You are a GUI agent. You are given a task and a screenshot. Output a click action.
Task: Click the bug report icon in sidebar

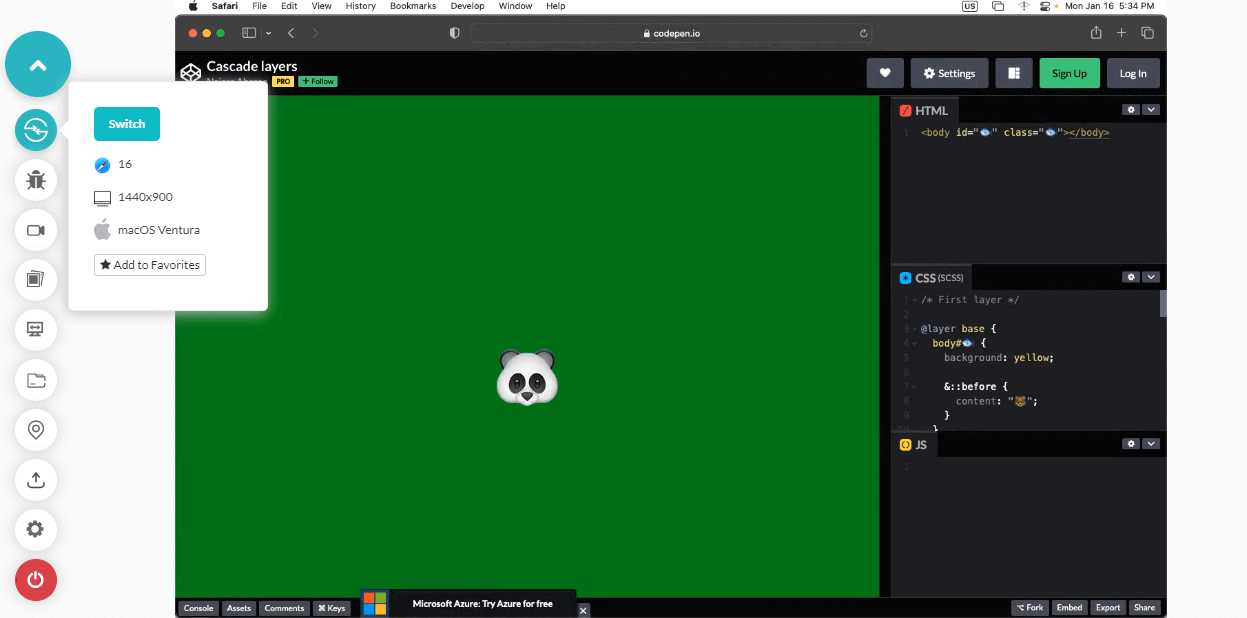tap(36, 180)
